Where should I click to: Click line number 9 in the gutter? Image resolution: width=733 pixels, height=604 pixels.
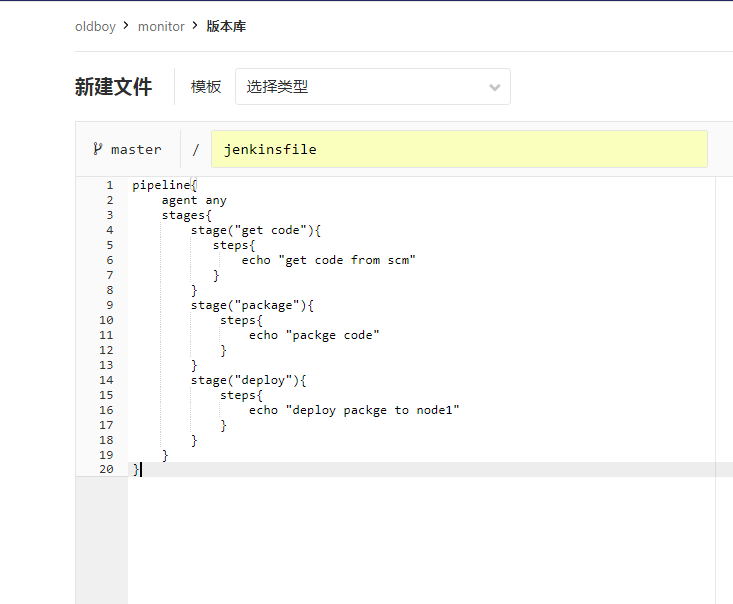(109, 305)
